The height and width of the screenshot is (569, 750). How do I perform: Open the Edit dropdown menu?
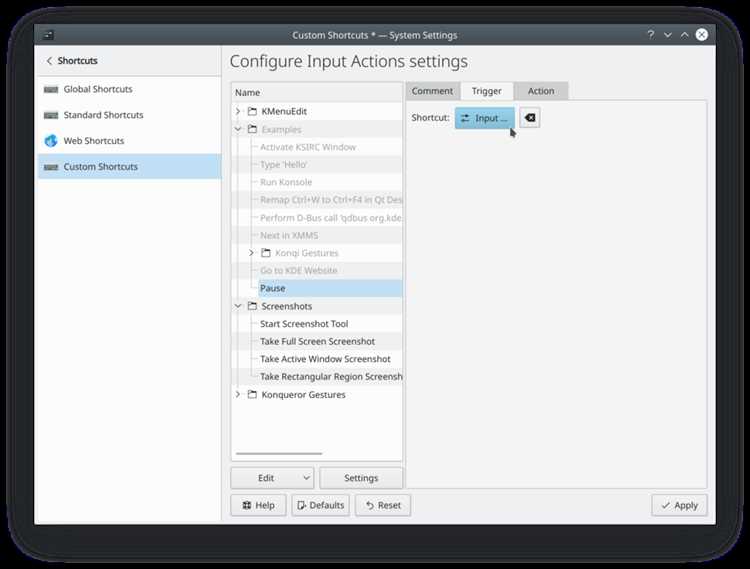272,478
